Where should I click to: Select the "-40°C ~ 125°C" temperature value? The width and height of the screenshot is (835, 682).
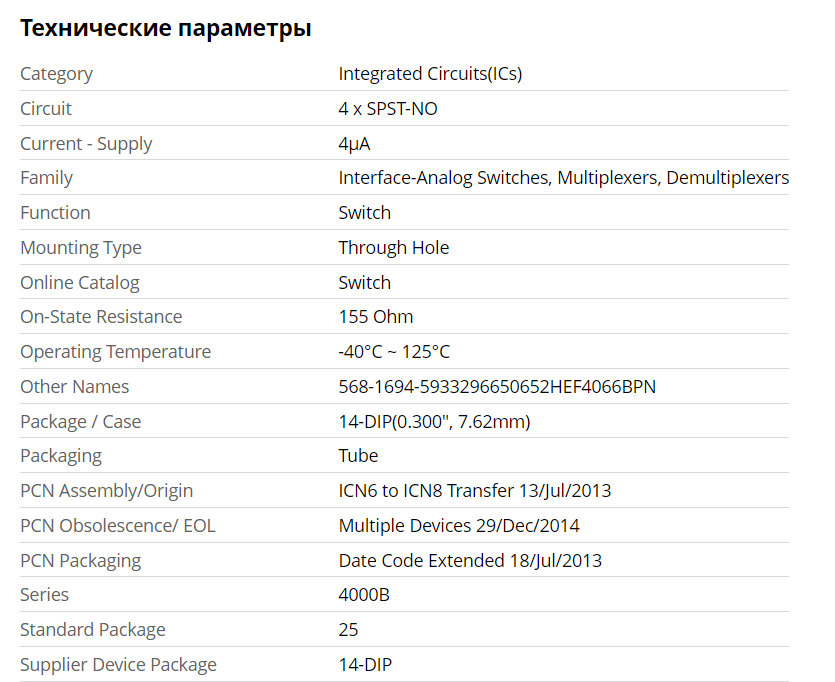tap(394, 352)
